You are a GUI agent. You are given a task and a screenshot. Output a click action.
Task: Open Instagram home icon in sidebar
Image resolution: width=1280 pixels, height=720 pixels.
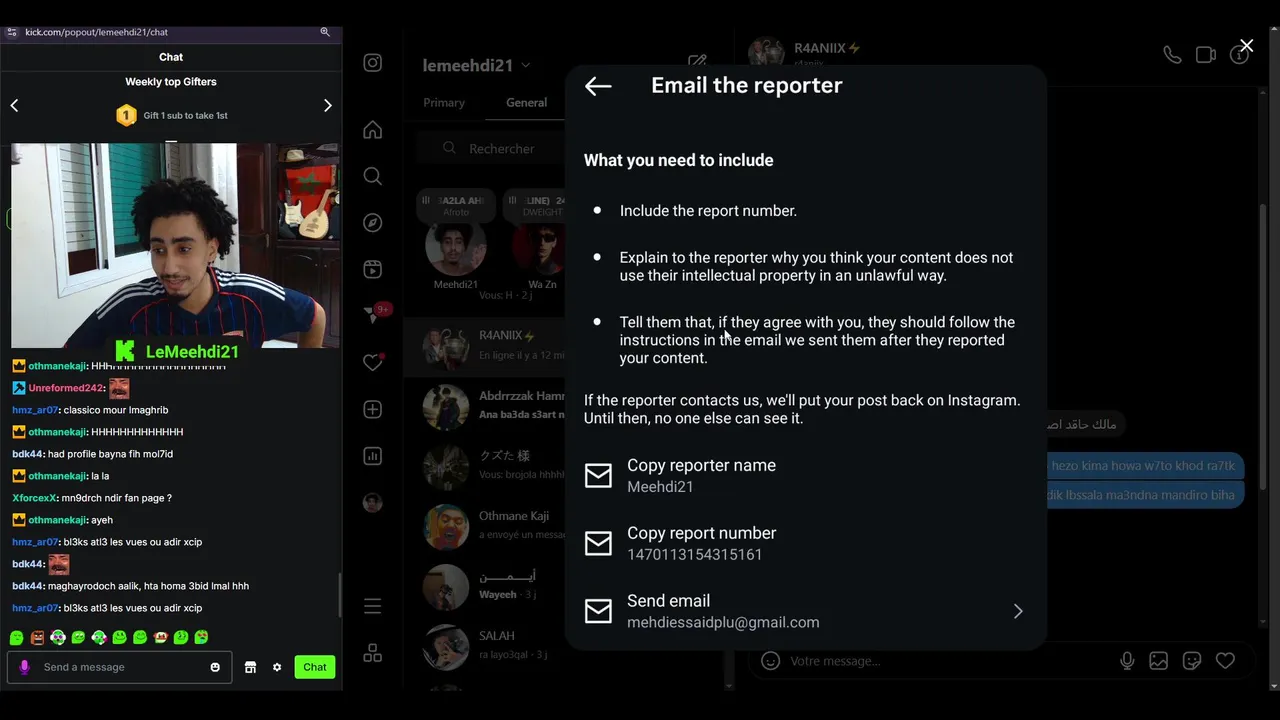pyautogui.click(x=373, y=130)
